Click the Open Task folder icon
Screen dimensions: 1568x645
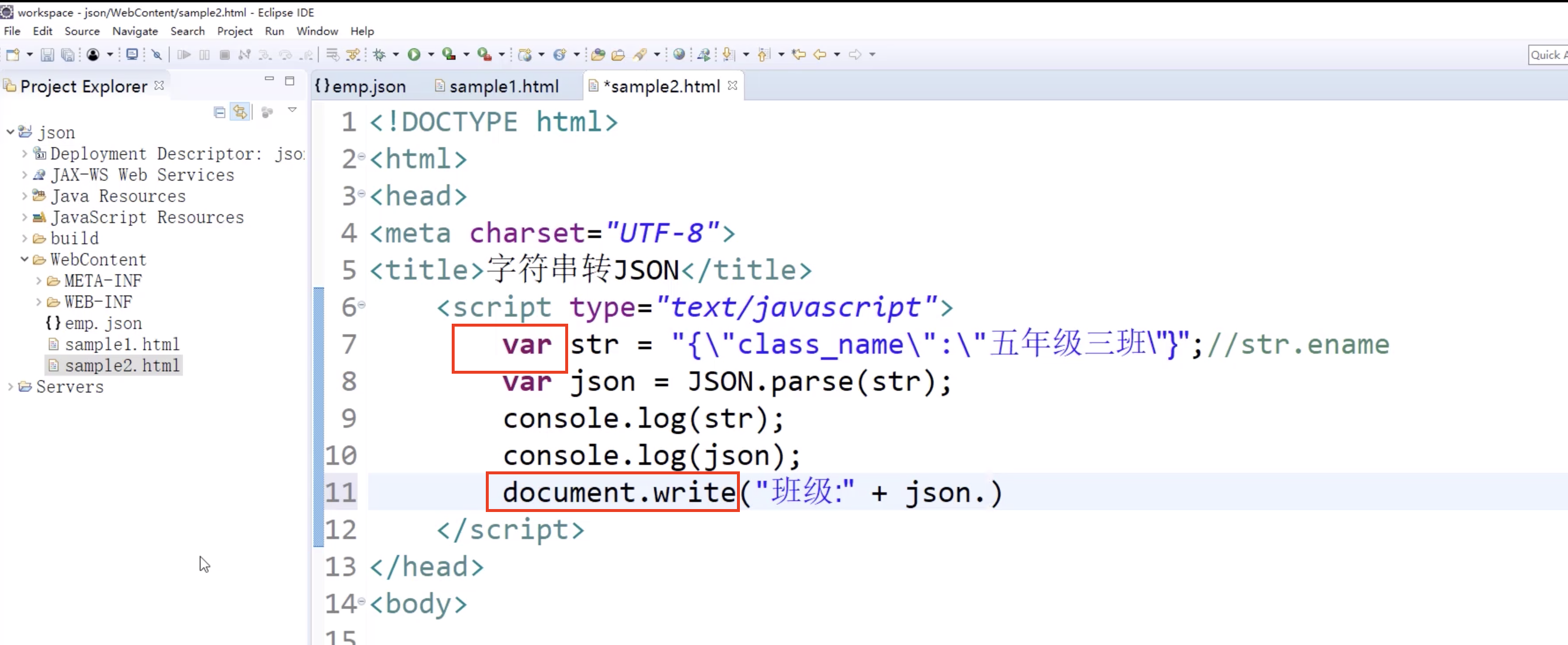(x=618, y=55)
